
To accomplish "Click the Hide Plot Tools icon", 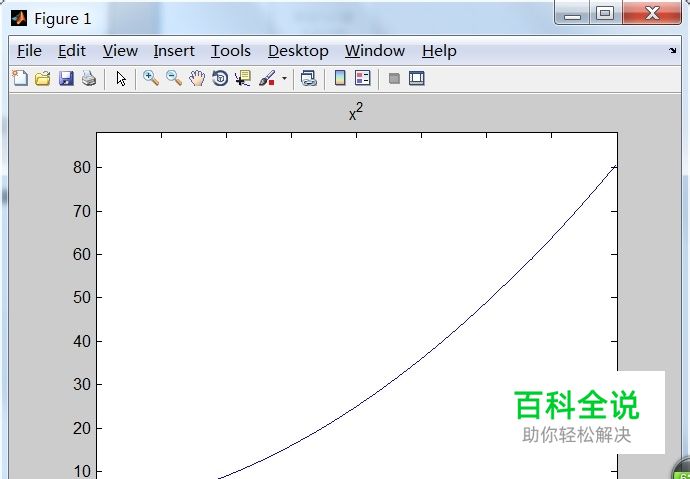I will 394,79.
